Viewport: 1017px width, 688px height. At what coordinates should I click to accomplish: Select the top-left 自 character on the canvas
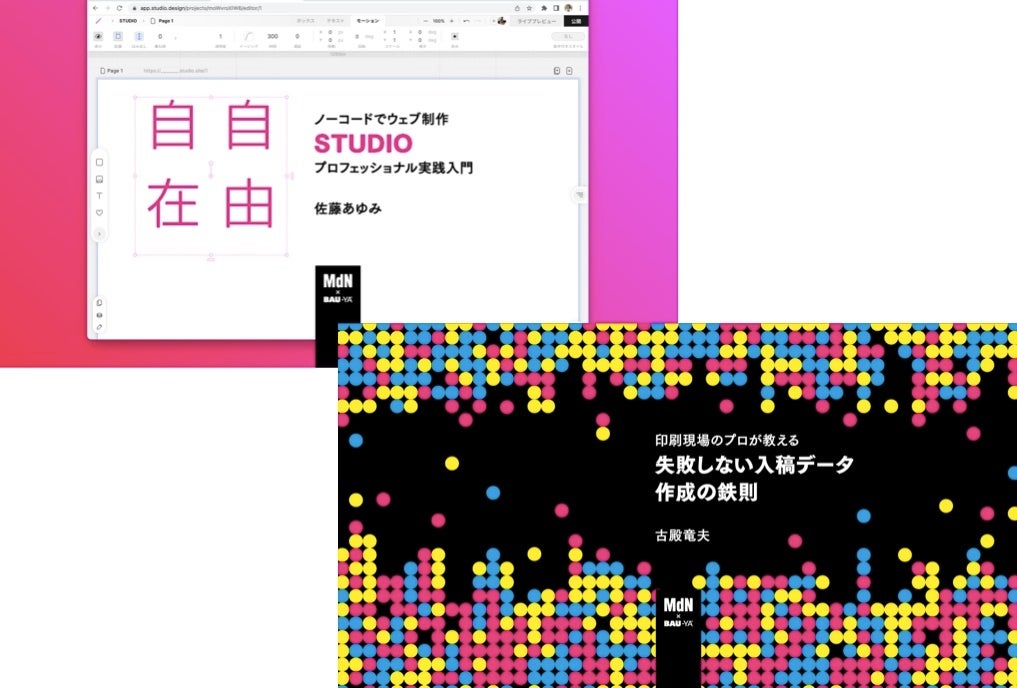[173, 125]
